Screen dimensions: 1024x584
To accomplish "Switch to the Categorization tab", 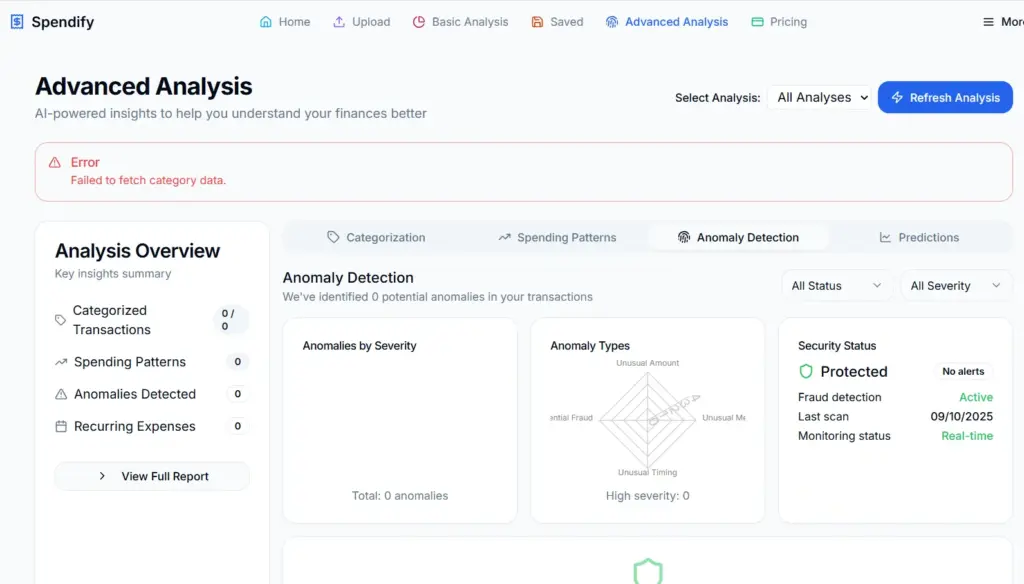I will pos(376,237).
